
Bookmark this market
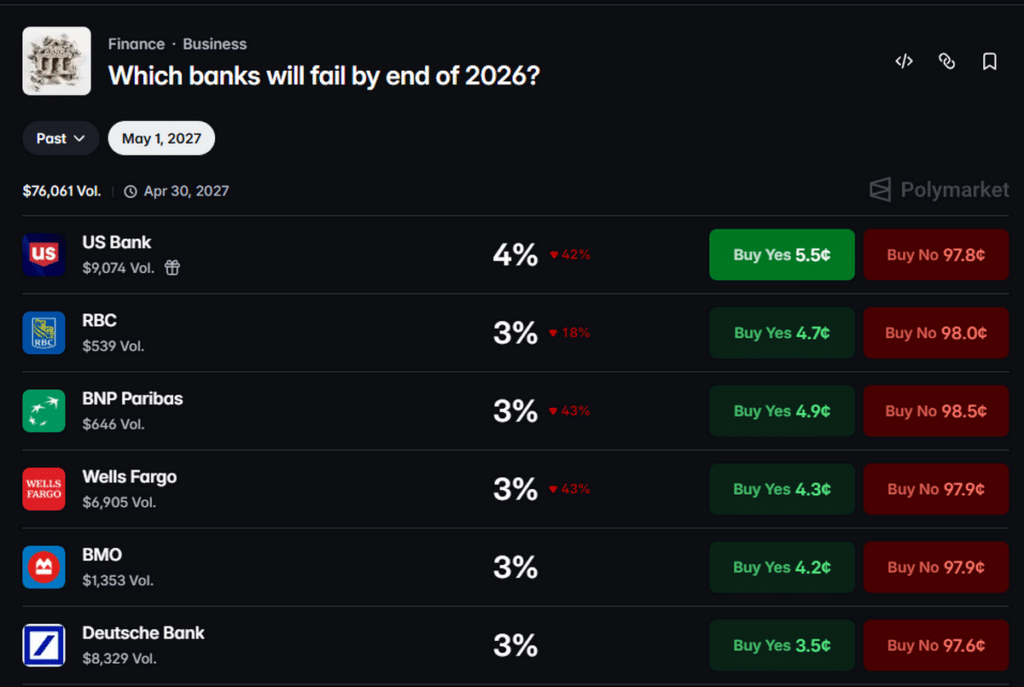pos(989,61)
